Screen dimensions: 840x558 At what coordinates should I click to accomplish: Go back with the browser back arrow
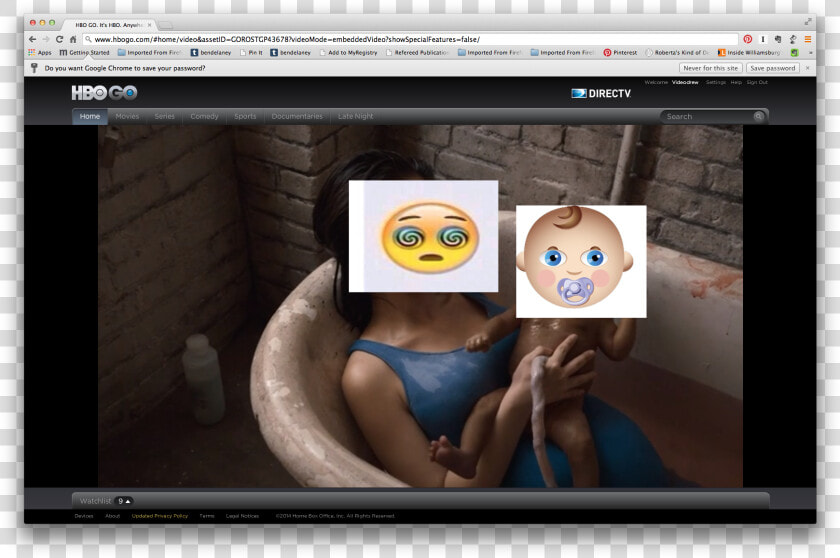(33, 39)
